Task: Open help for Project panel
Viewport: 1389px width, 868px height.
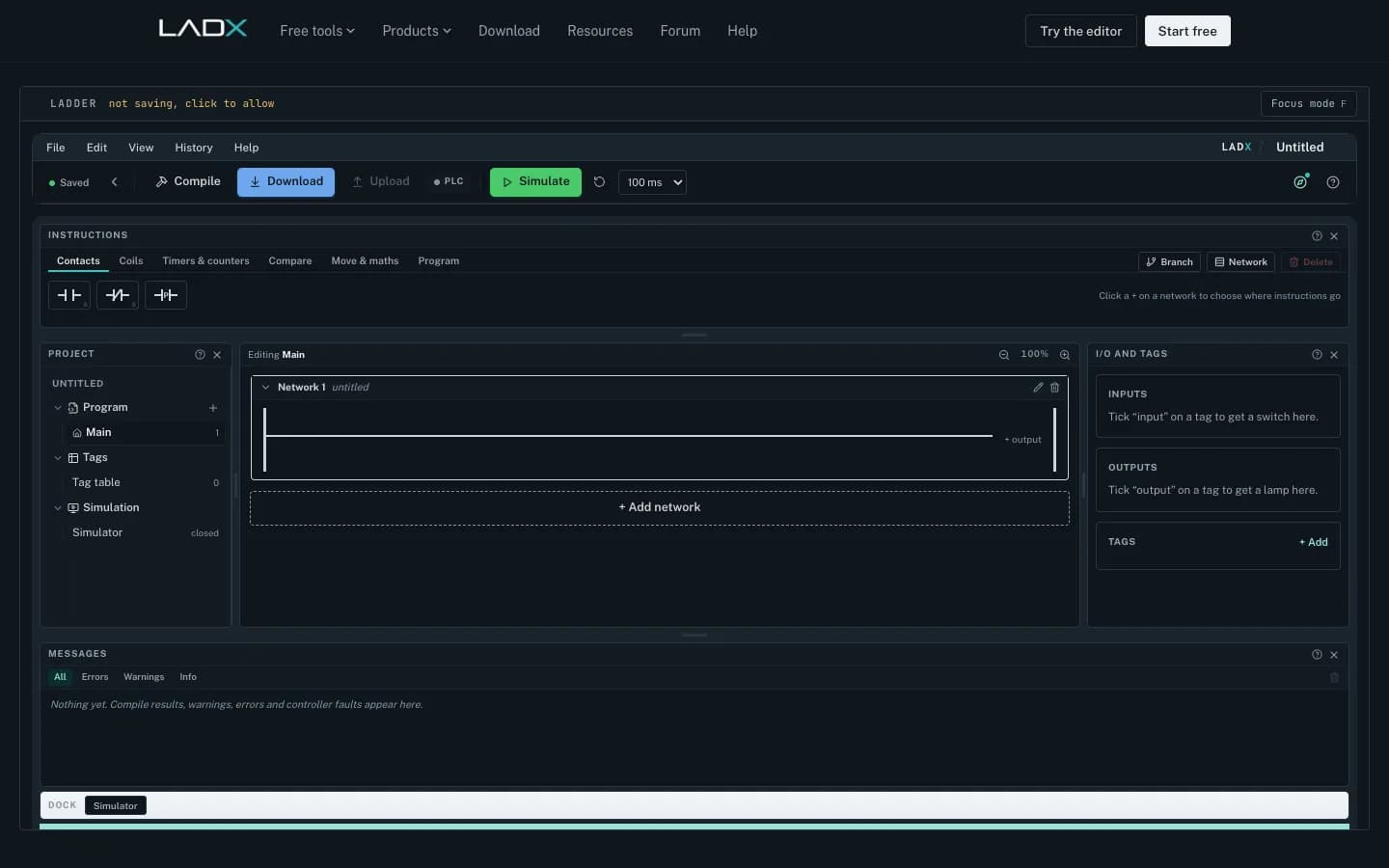Action: pyautogui.click(x=200, y=355)
